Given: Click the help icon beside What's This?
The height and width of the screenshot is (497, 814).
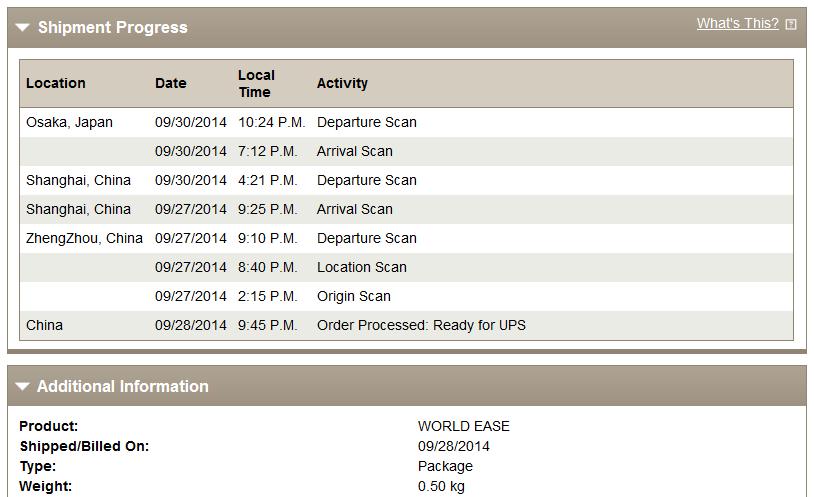Looking at the screenshot, I should click(x=791, y=24).
